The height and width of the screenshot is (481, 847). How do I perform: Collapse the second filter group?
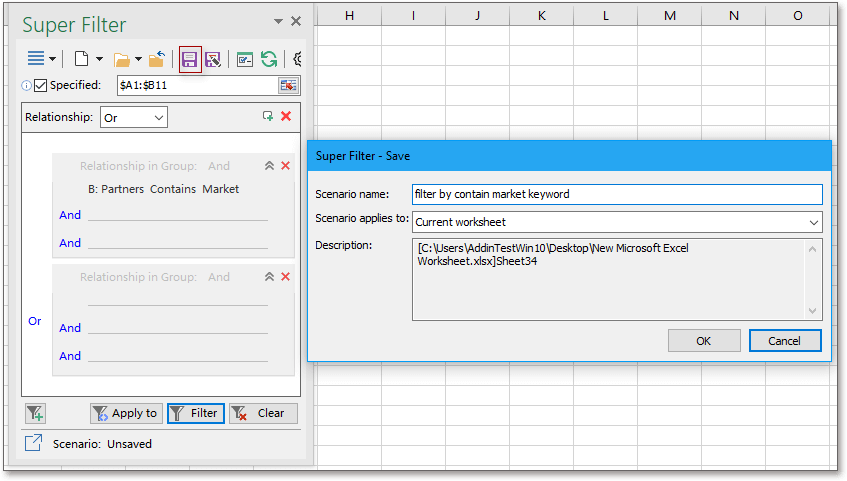pos(269,277)
